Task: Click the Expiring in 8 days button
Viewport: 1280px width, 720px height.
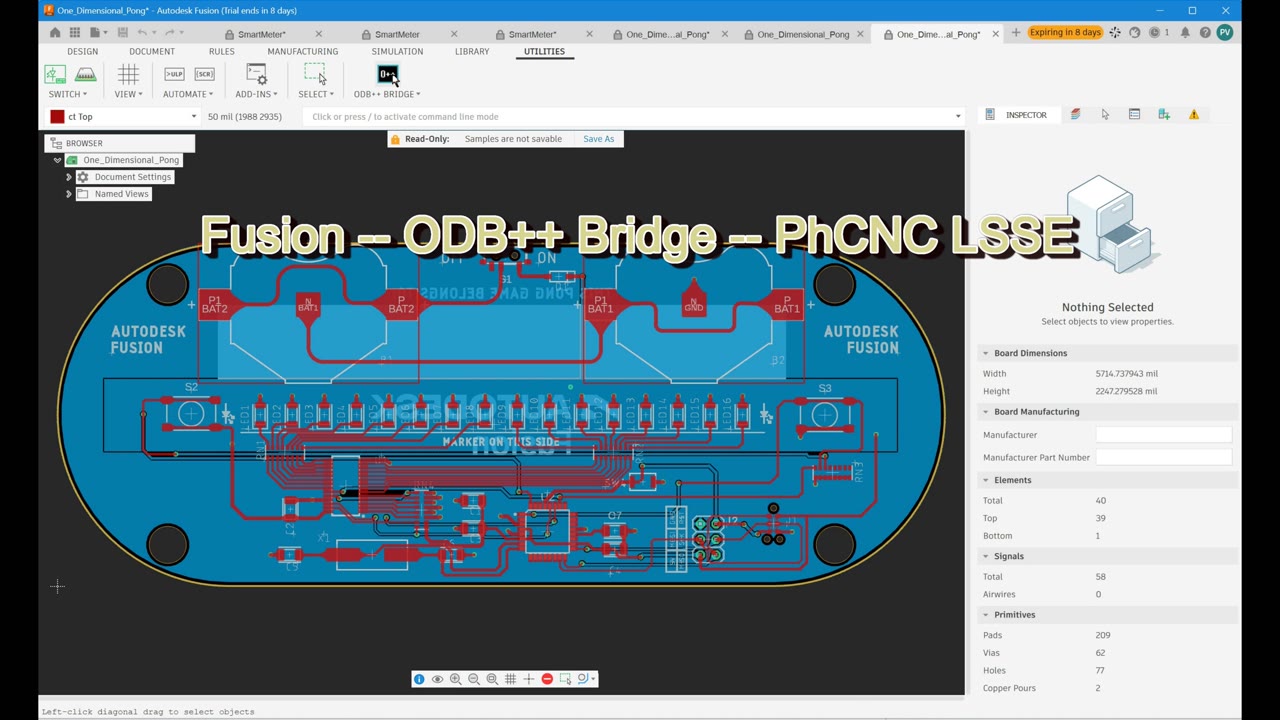Action: (x=1064, y=33)
